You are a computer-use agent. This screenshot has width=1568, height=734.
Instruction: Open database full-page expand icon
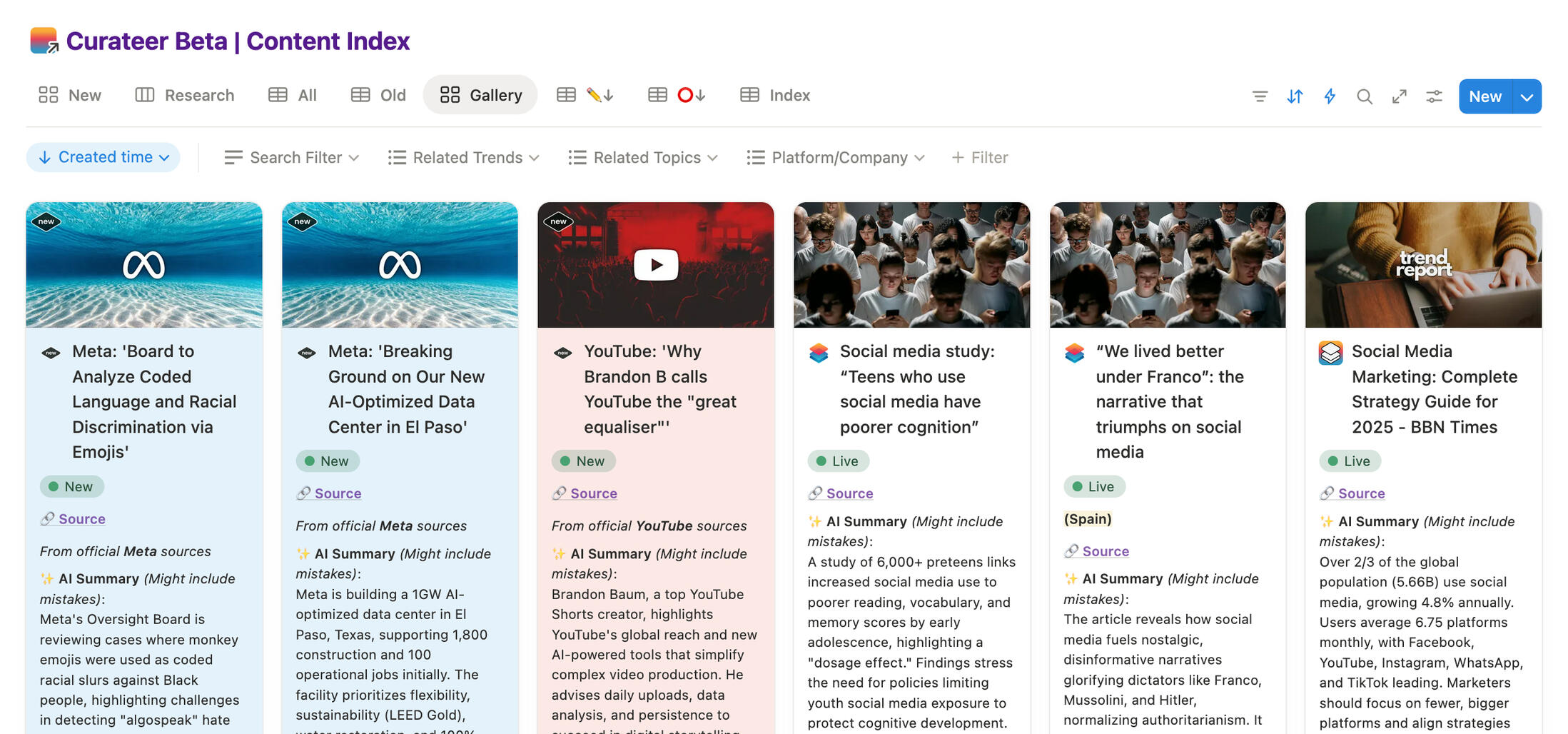tap(1399, 96)
